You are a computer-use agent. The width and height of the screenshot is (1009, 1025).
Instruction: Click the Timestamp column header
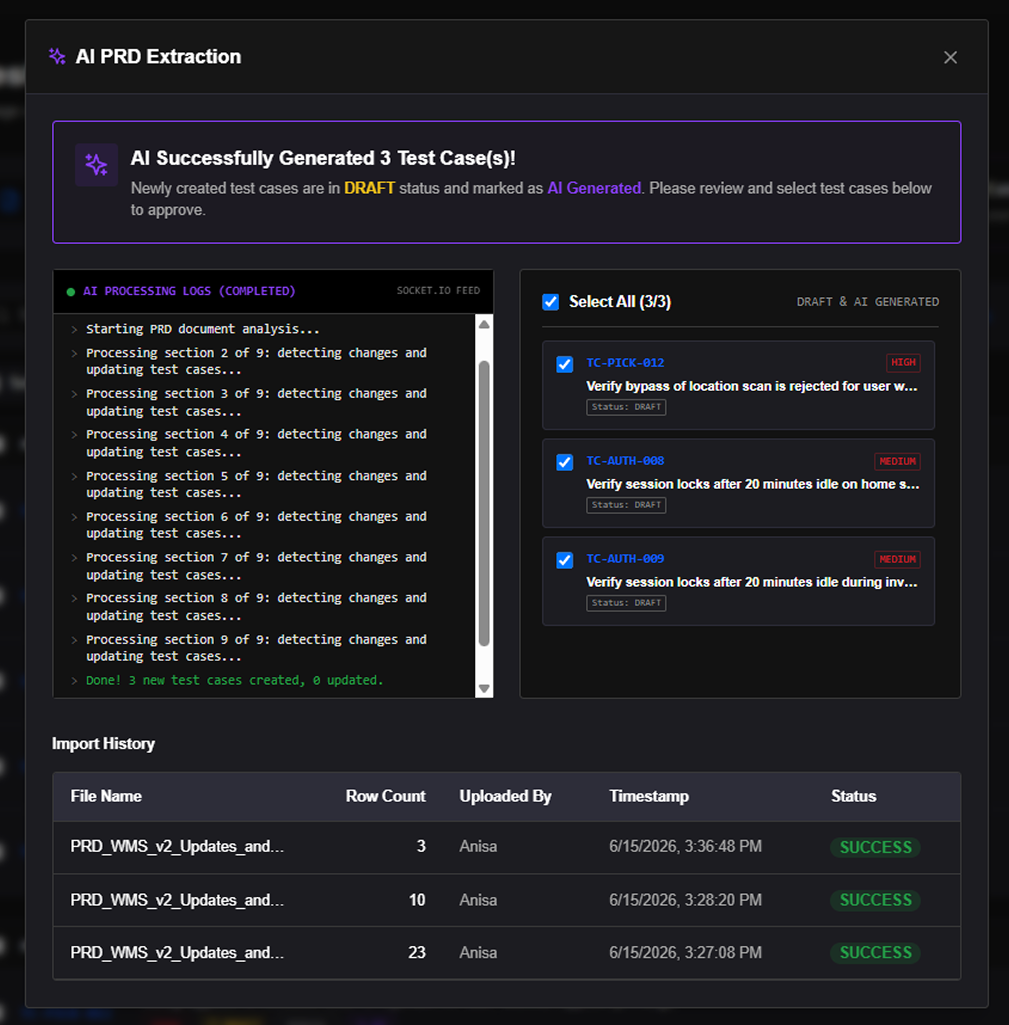[649, 796]
